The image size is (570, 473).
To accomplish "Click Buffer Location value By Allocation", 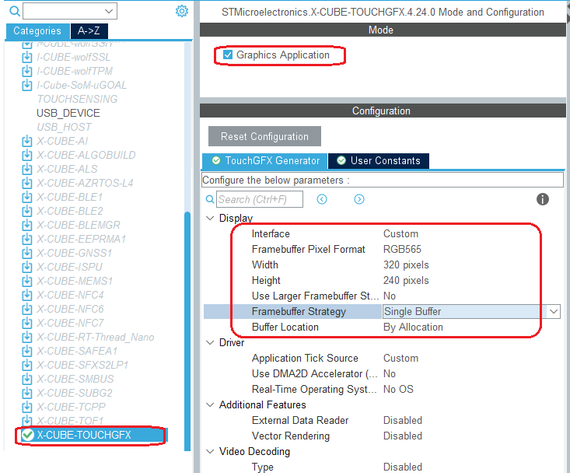I will coord(413,327).
